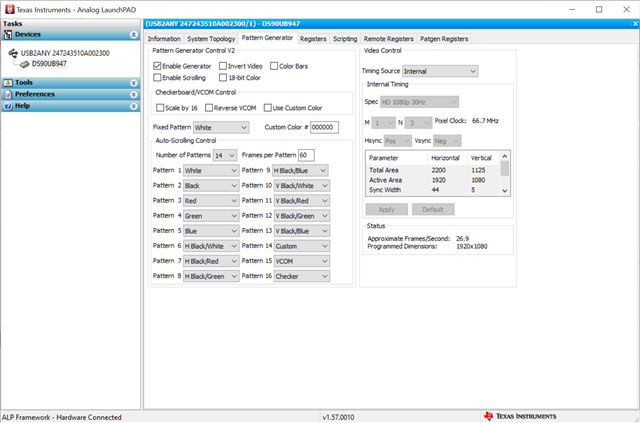Click the Help section header
Screen dimensions: 640x423
pyautogui.click(x=71, y=106)
